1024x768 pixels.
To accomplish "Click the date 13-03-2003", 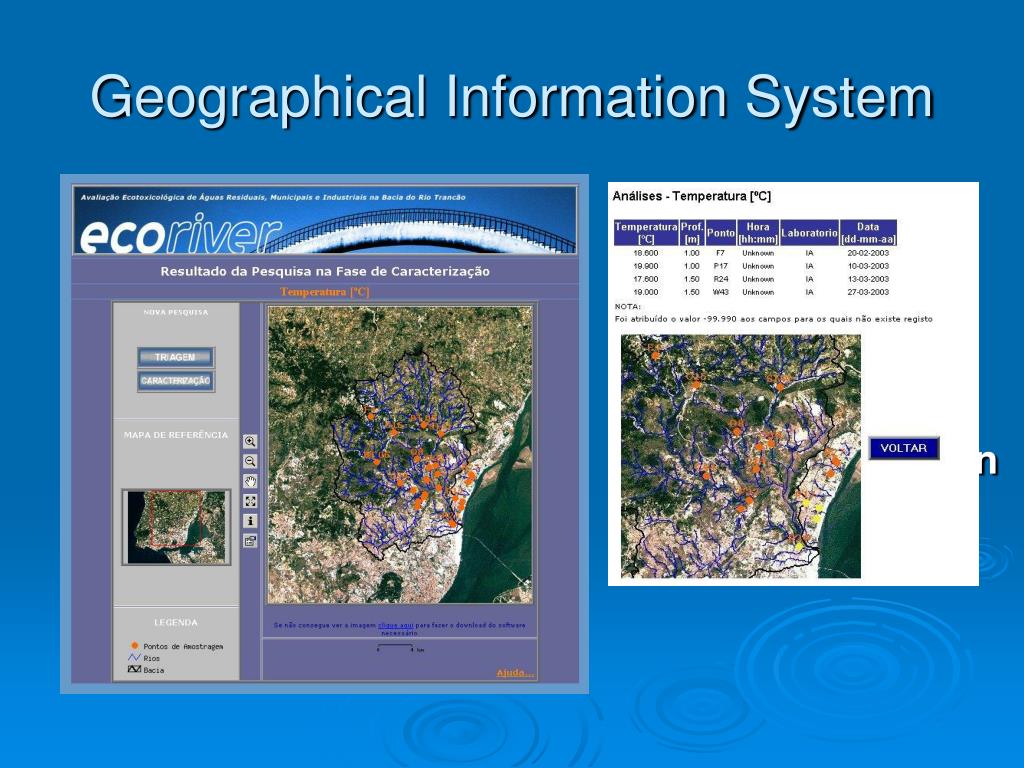I will coord(868,279).
